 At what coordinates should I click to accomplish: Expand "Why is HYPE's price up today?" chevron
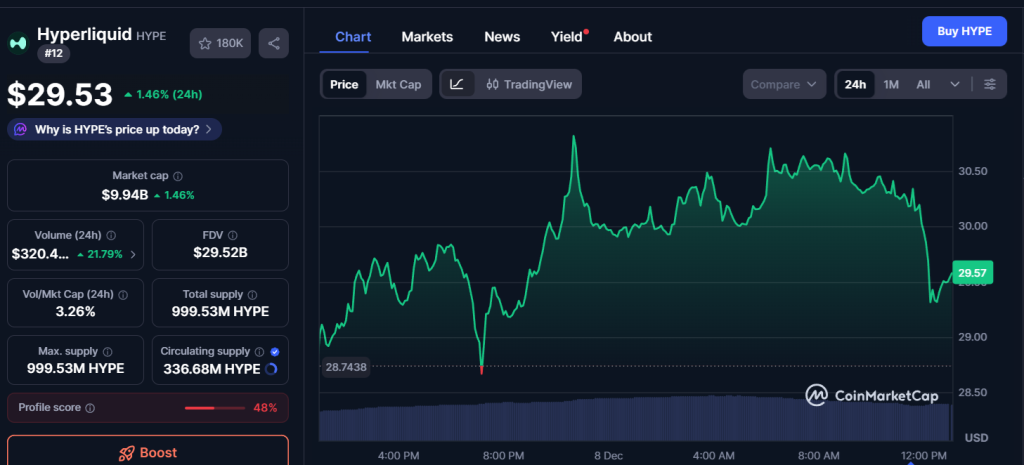tap(208, 129)
